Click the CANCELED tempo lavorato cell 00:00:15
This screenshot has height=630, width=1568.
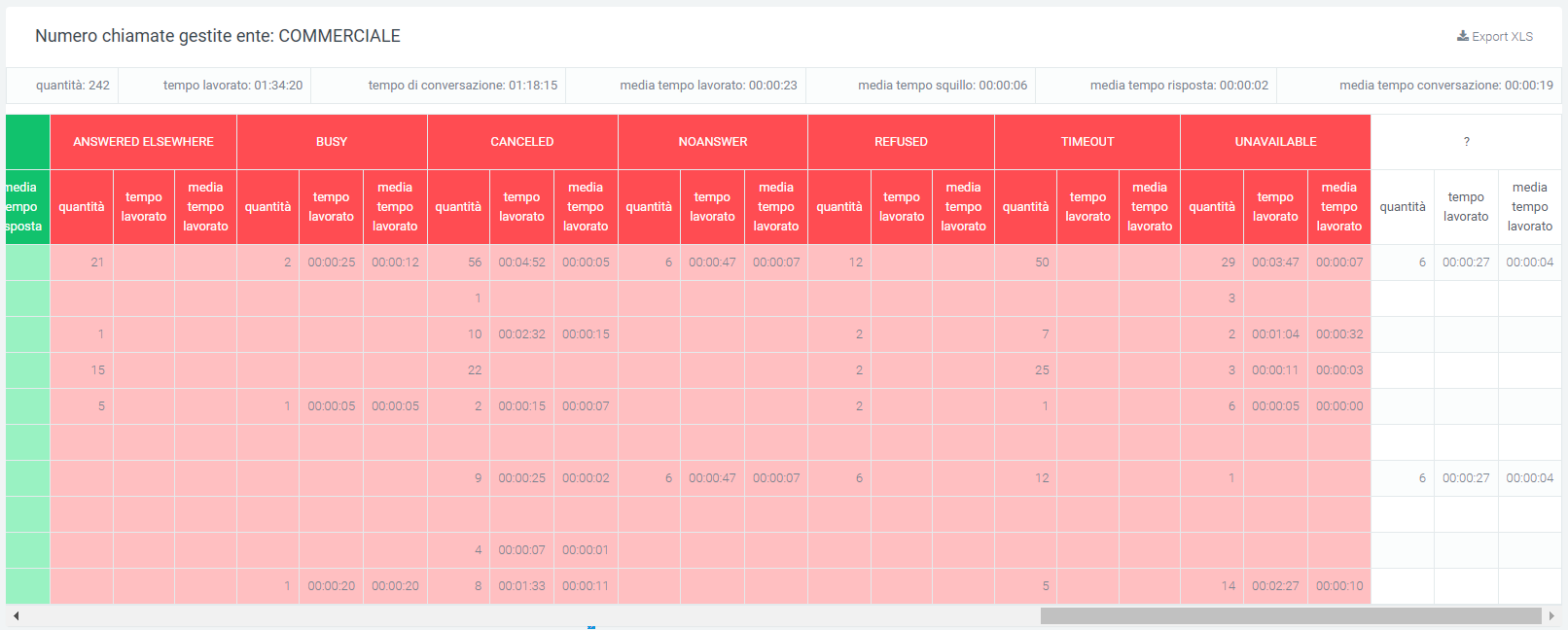[x=521, y=406]
